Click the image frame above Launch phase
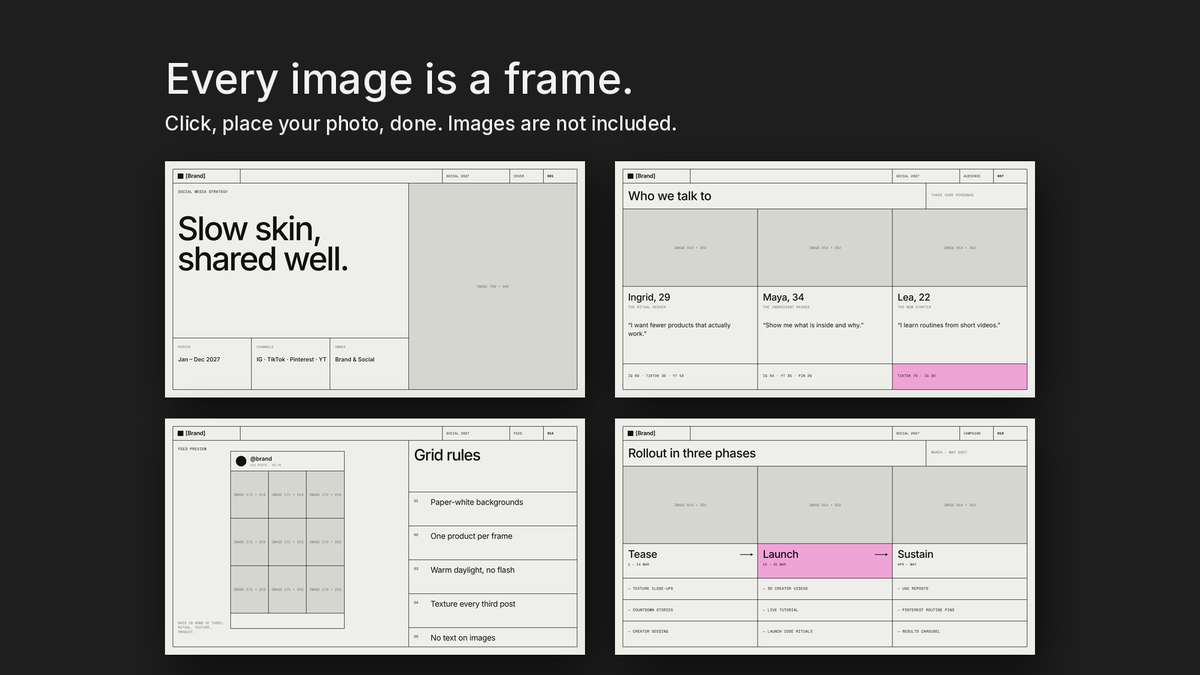Image resolution: width=1200 pixels, height=675 pixels. tap(825, 505)
